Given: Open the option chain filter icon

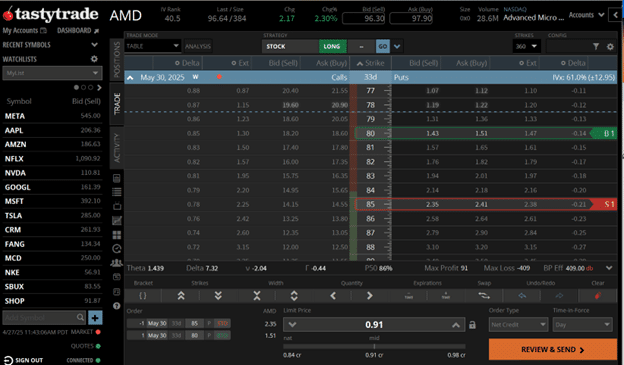Looking at the screenshot, I should tap(596, 47).
